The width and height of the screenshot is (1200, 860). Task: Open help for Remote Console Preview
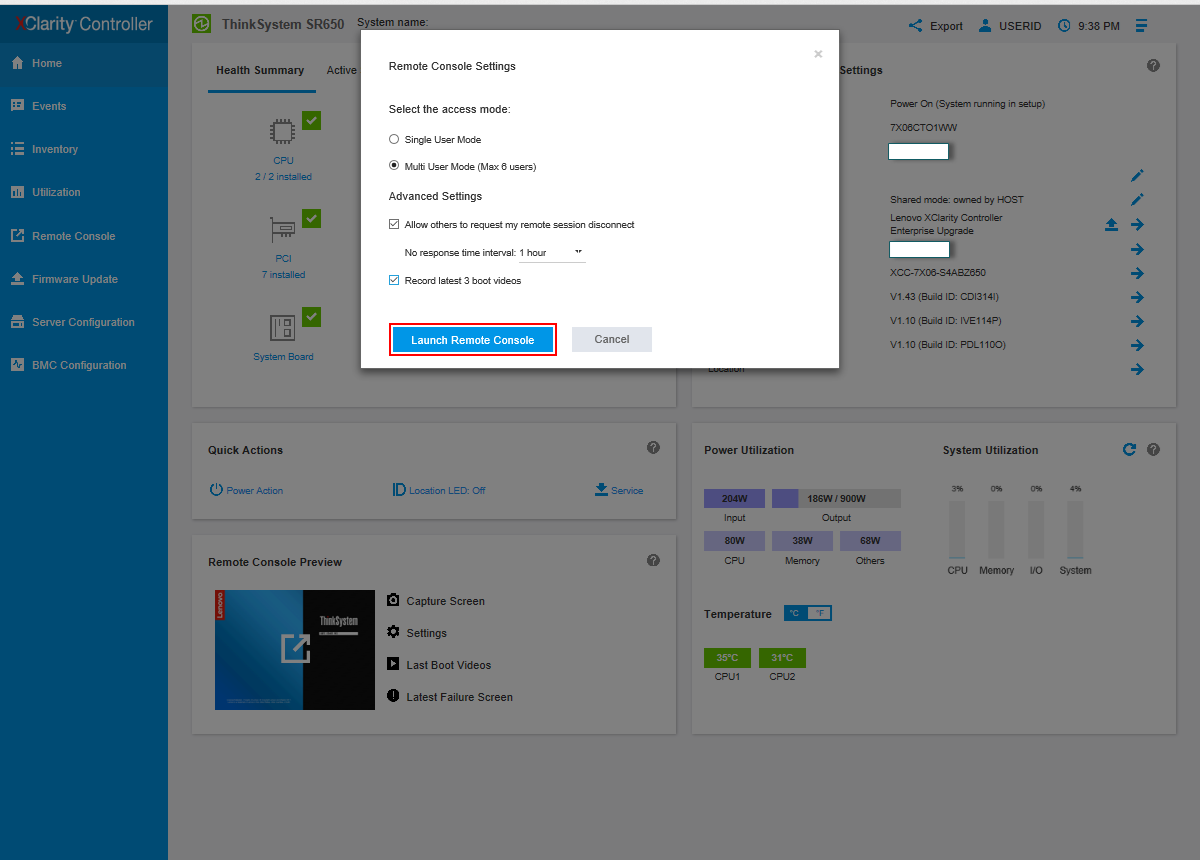653,560
